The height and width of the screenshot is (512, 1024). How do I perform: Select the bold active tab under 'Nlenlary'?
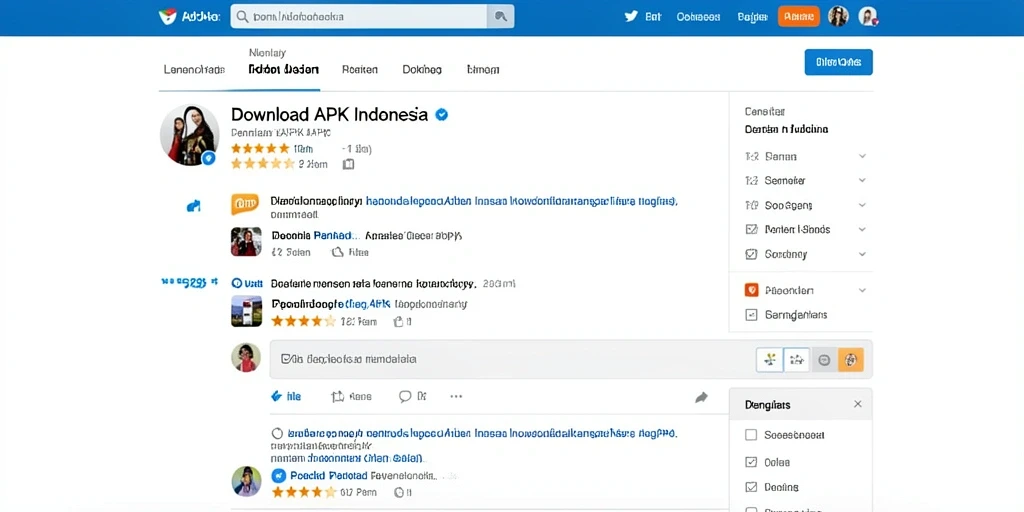pos(283,70)
